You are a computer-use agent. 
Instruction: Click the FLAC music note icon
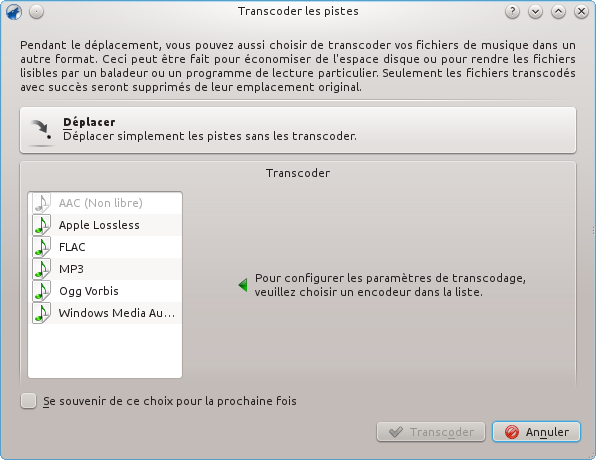pos(41,247)
